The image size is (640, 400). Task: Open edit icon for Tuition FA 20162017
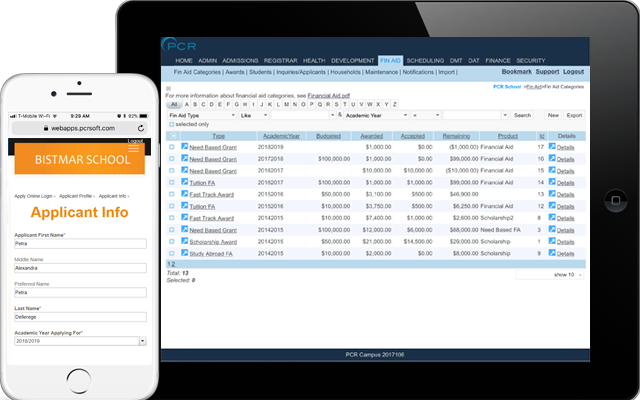[184, 182]
